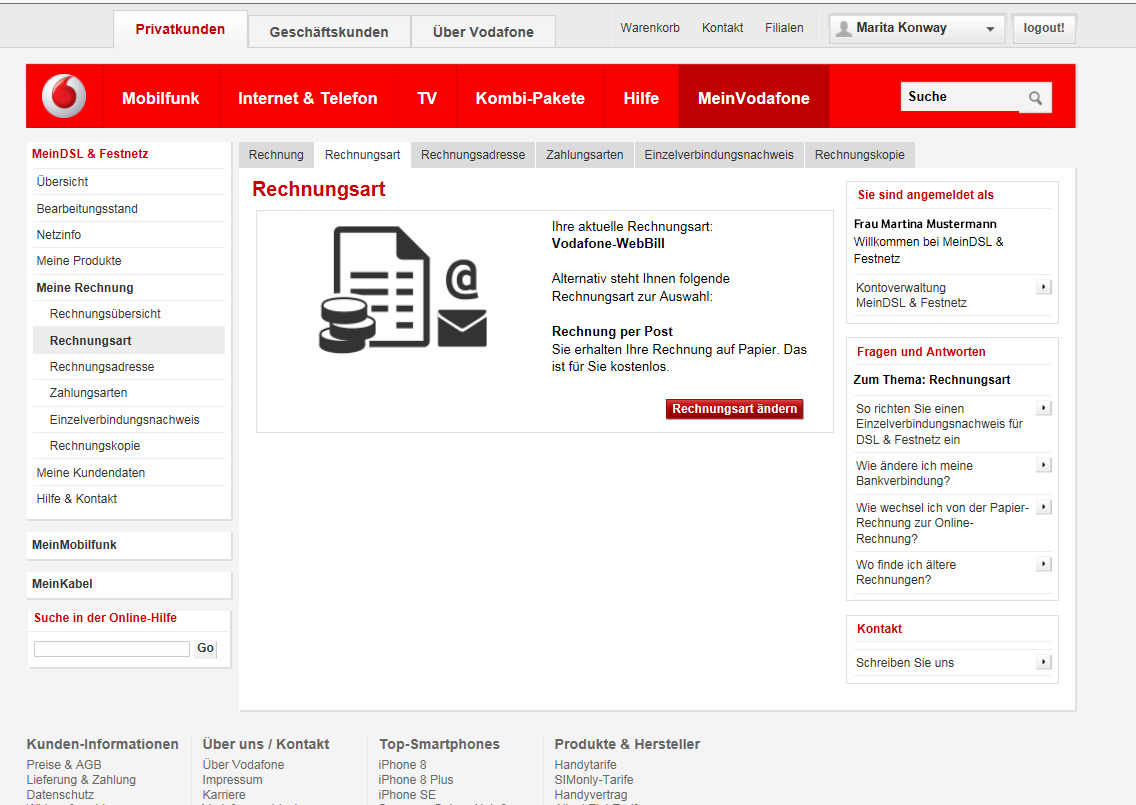Click the "Rechnungsart ändern" button
Image resolution: width=1136 pixels, height=805 pixels.
(734, 408)
